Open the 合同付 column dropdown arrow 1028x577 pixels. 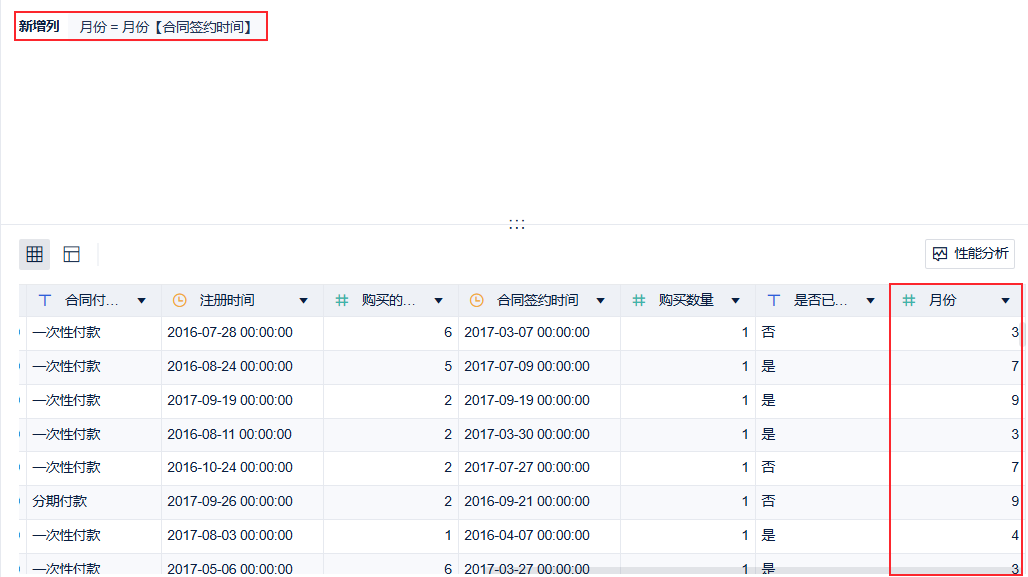click(x=142, y=301)
